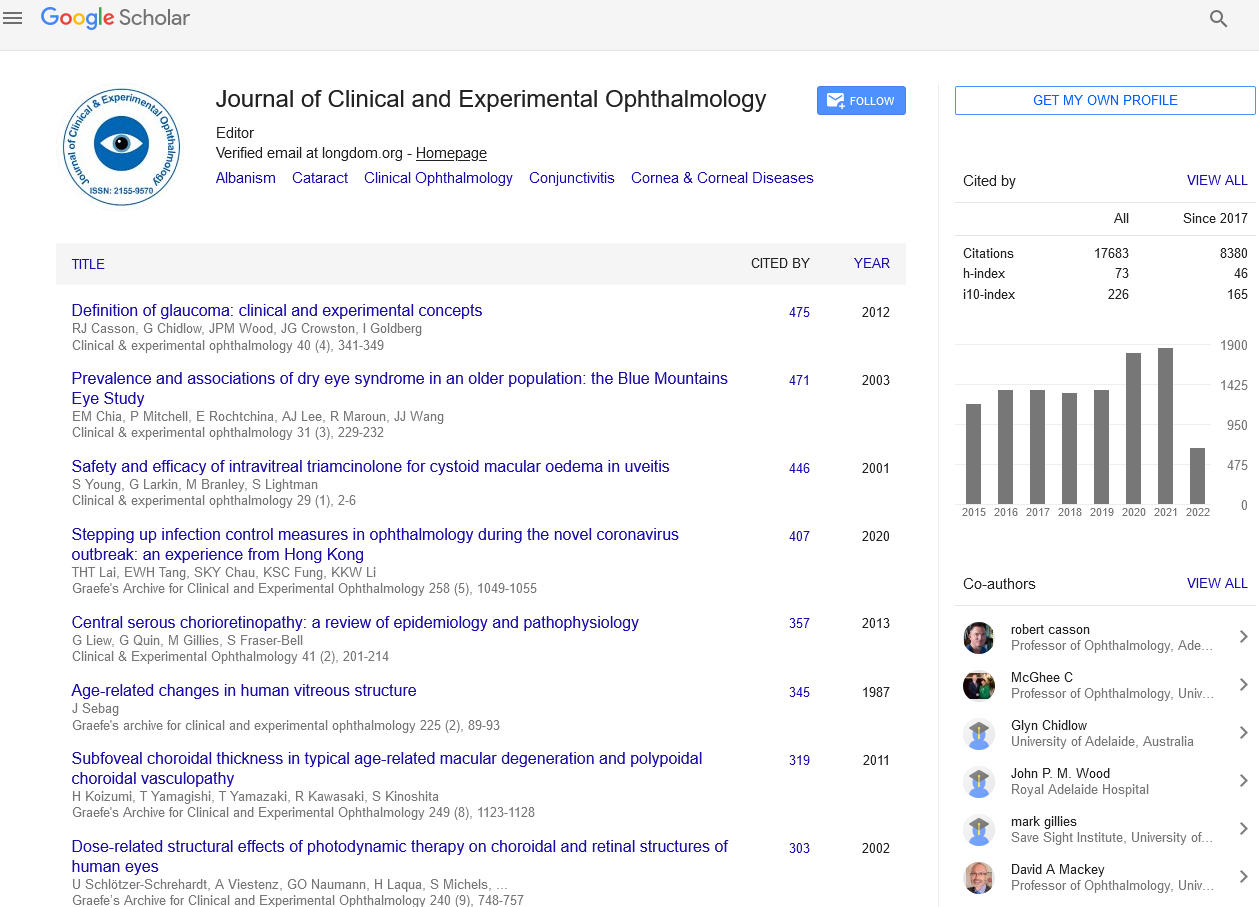Click the journal's eye logo image
1259x907 pixels.
pyautogui.click(x=122, y=146)
